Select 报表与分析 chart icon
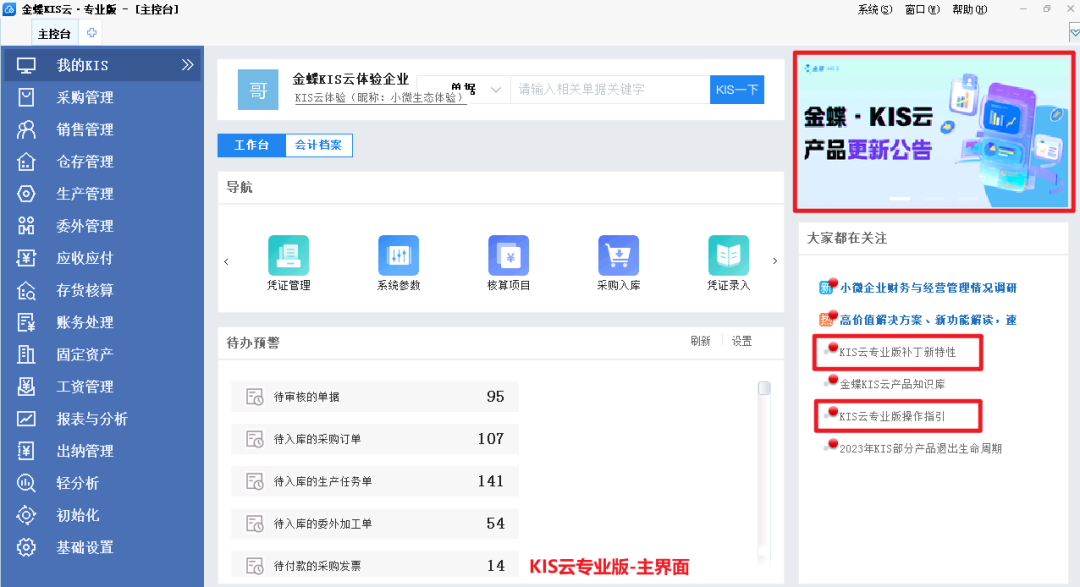This screenshot has height=587, width=1080. 26,419
